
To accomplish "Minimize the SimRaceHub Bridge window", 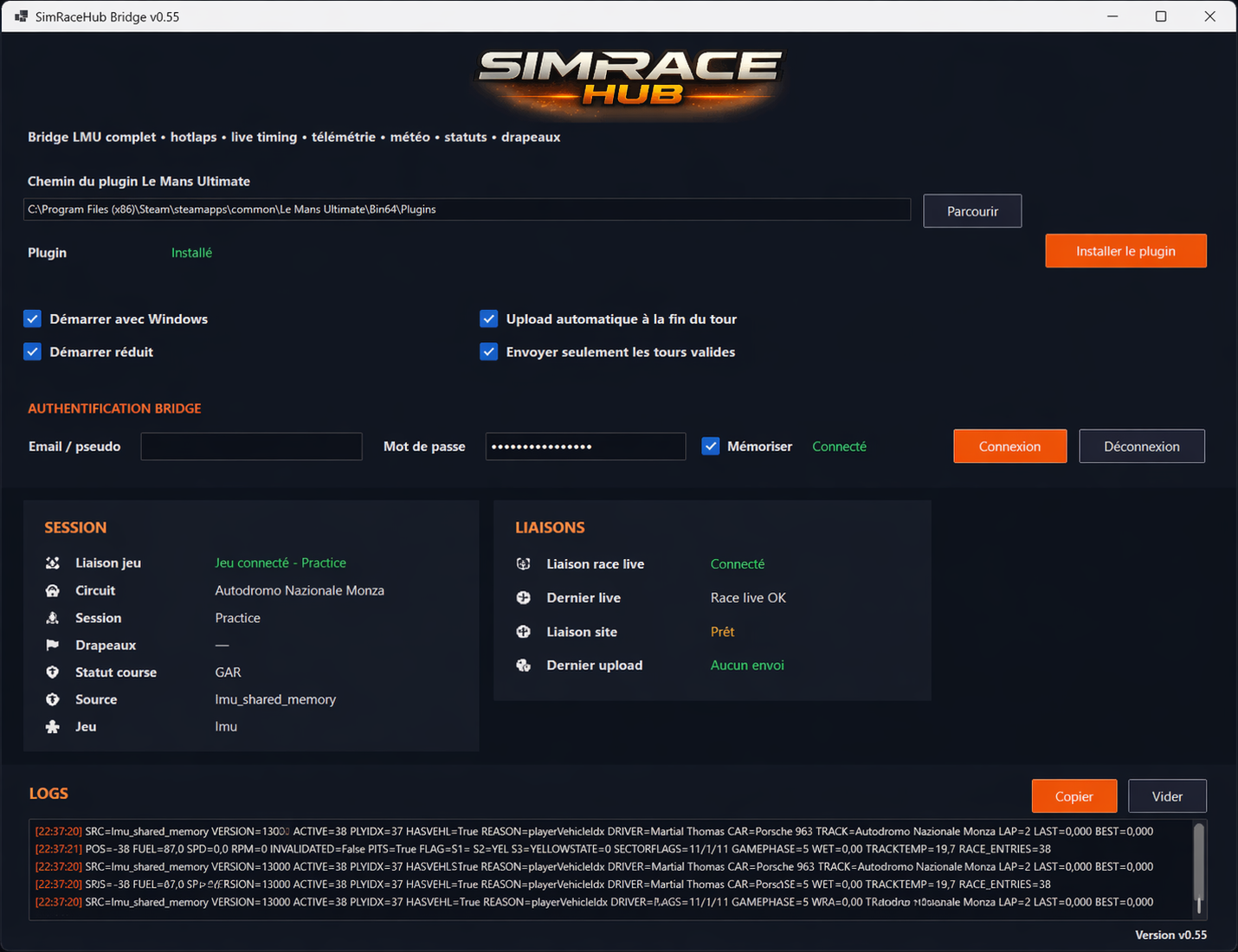I will pyautogui.click(x=1112, y=16).
